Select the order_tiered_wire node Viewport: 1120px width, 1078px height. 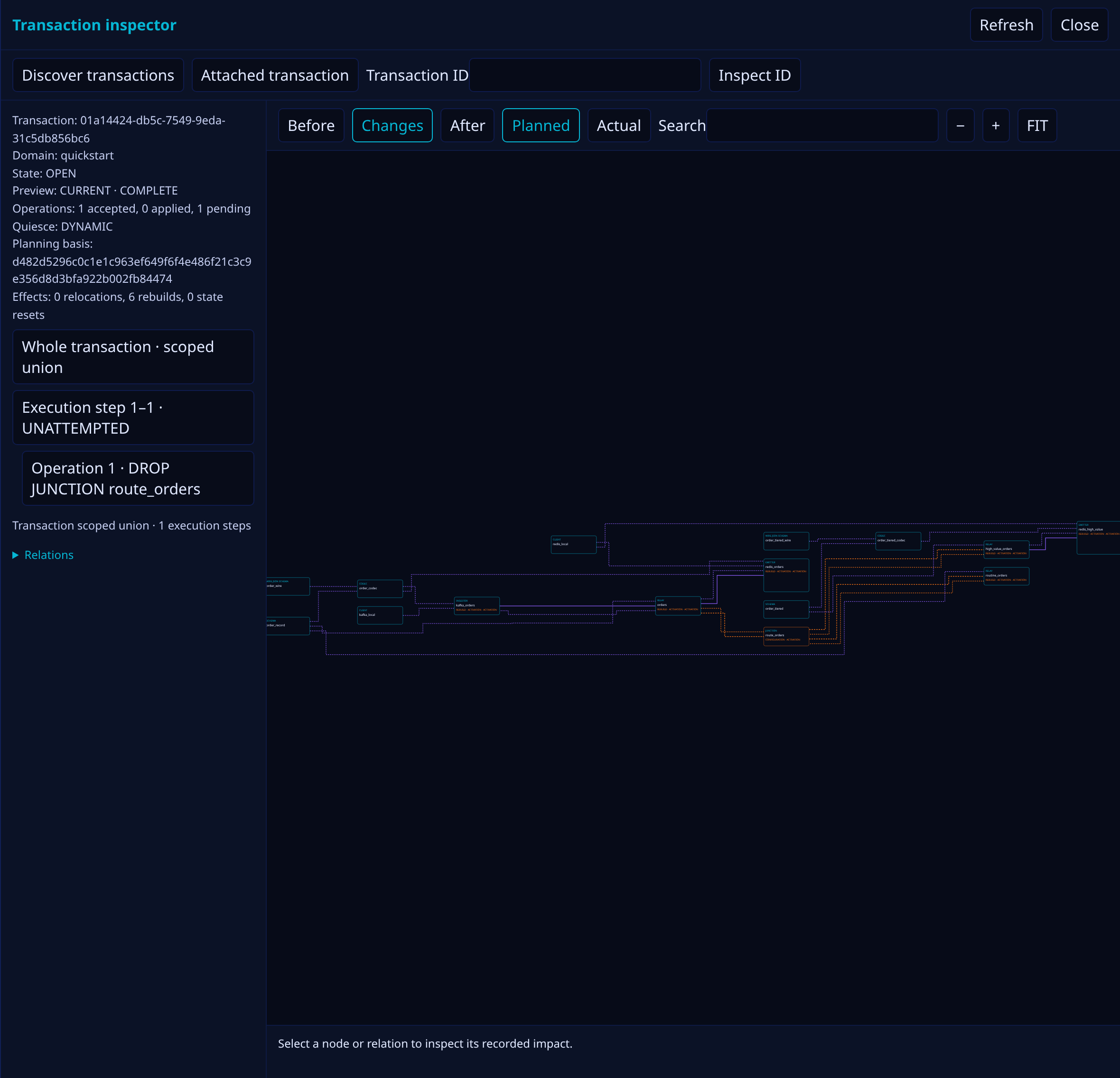786,540
